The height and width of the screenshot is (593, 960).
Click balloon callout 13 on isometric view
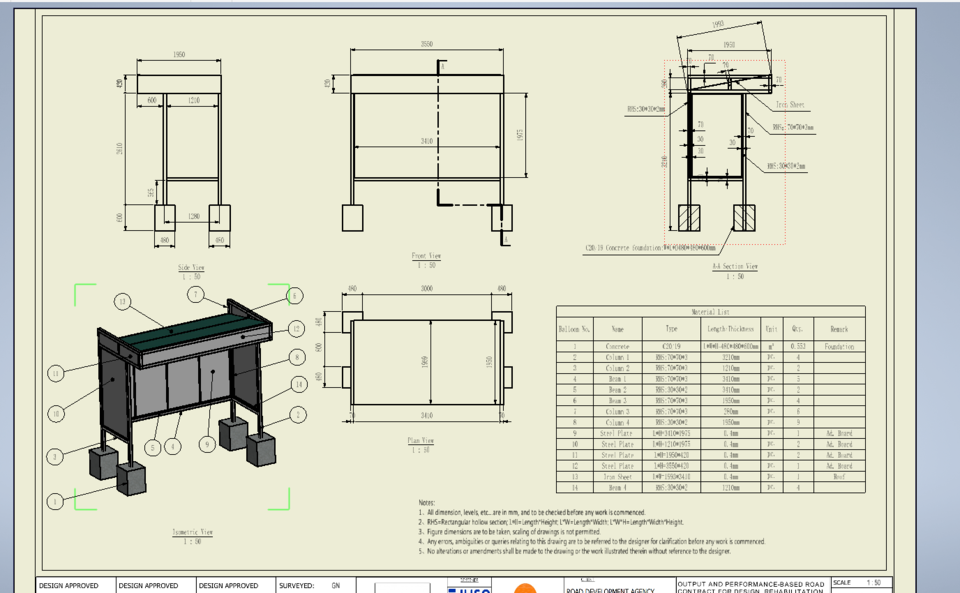(x=123, y=299)
